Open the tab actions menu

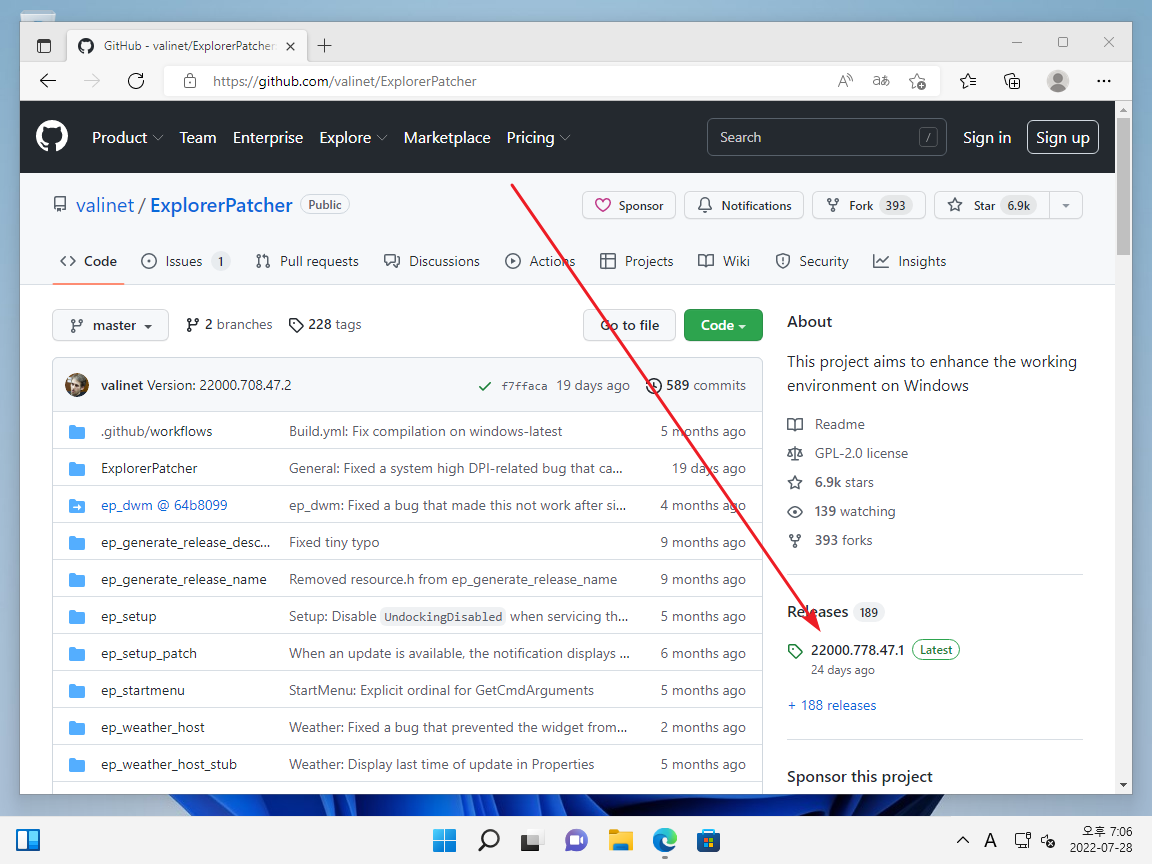[x=44, y=46]
